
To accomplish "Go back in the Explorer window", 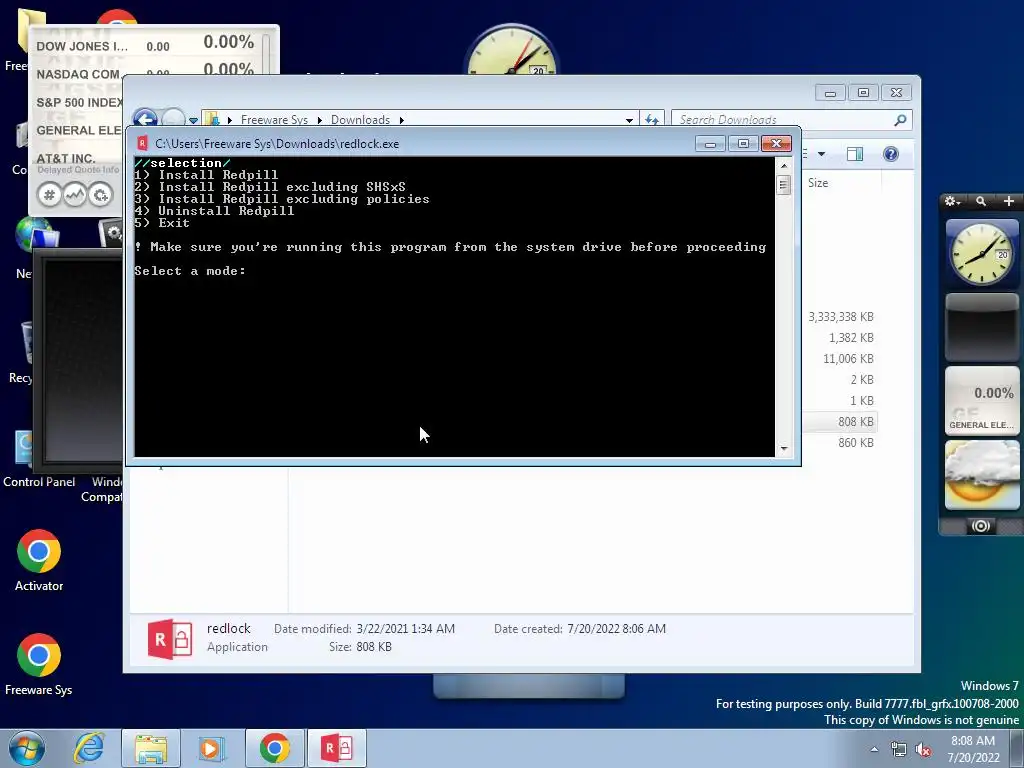I will tap(145, 119).
